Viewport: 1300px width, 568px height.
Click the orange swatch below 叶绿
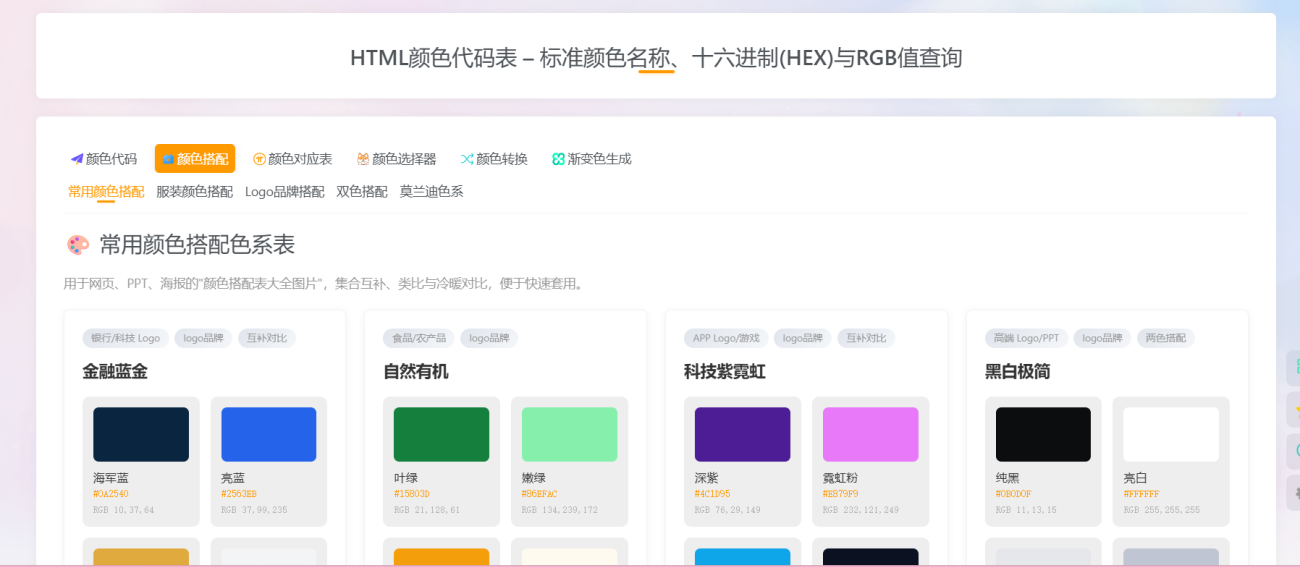tap(441, 557)
